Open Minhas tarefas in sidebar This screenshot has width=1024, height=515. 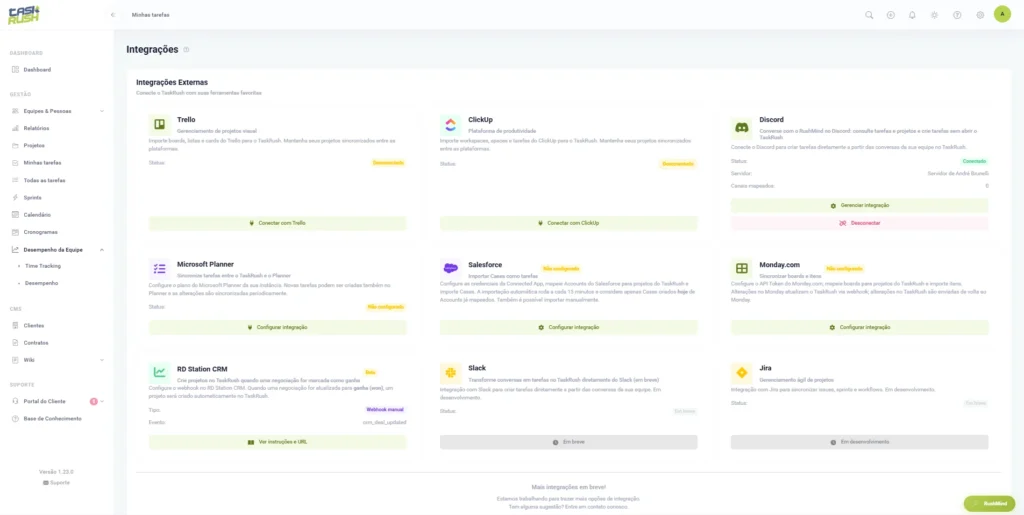(x=42, y=163)
